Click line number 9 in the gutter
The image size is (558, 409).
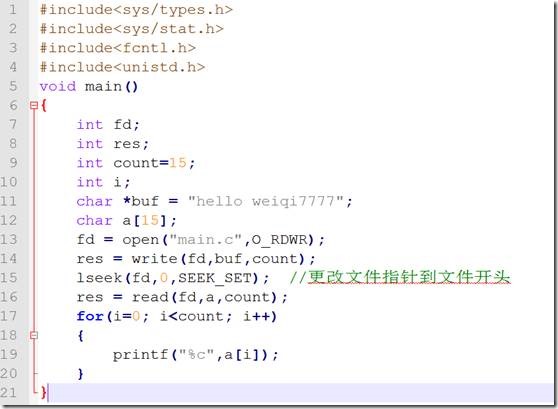(x=13, y=163)
